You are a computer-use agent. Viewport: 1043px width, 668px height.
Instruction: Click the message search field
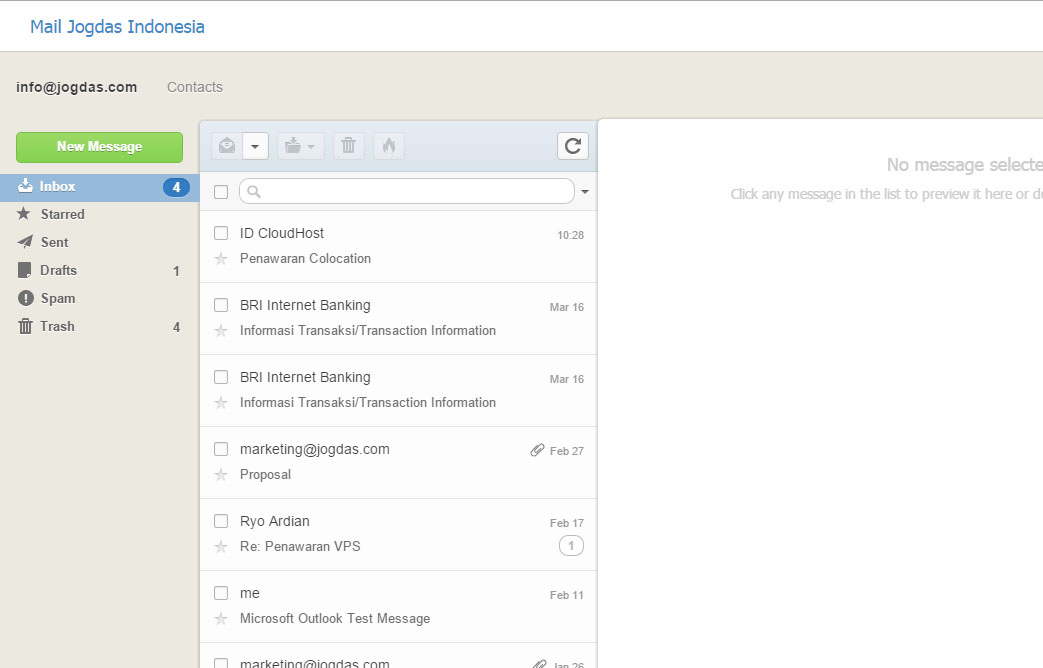click(x=410, y=191)
